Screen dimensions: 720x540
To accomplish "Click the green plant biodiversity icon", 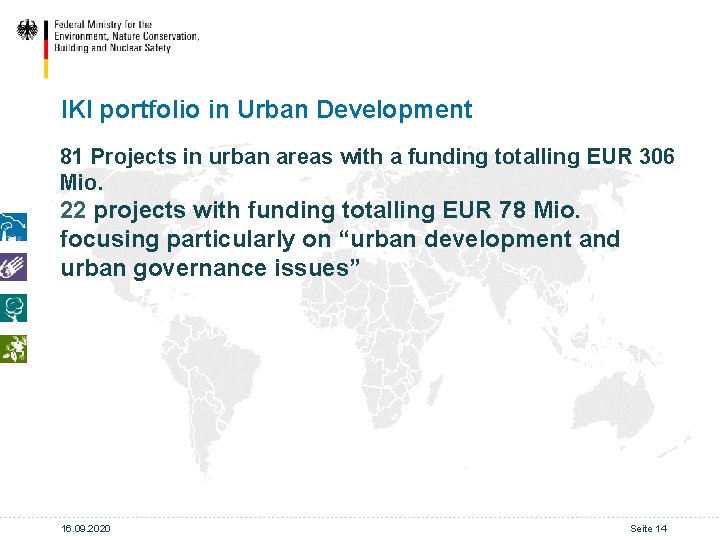I will (x=13, y=349).
